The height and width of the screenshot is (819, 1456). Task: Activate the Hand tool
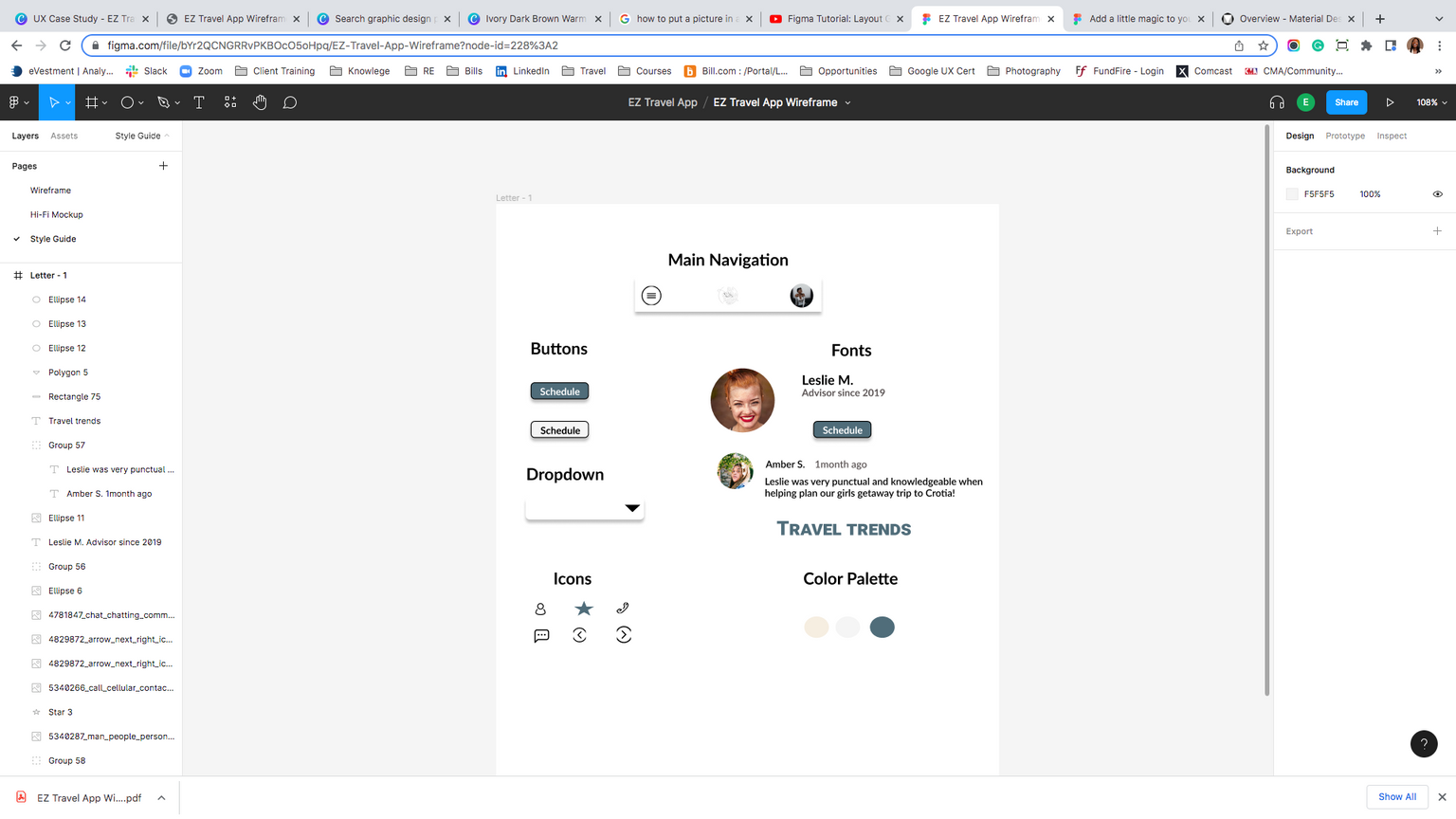point(260,102)
